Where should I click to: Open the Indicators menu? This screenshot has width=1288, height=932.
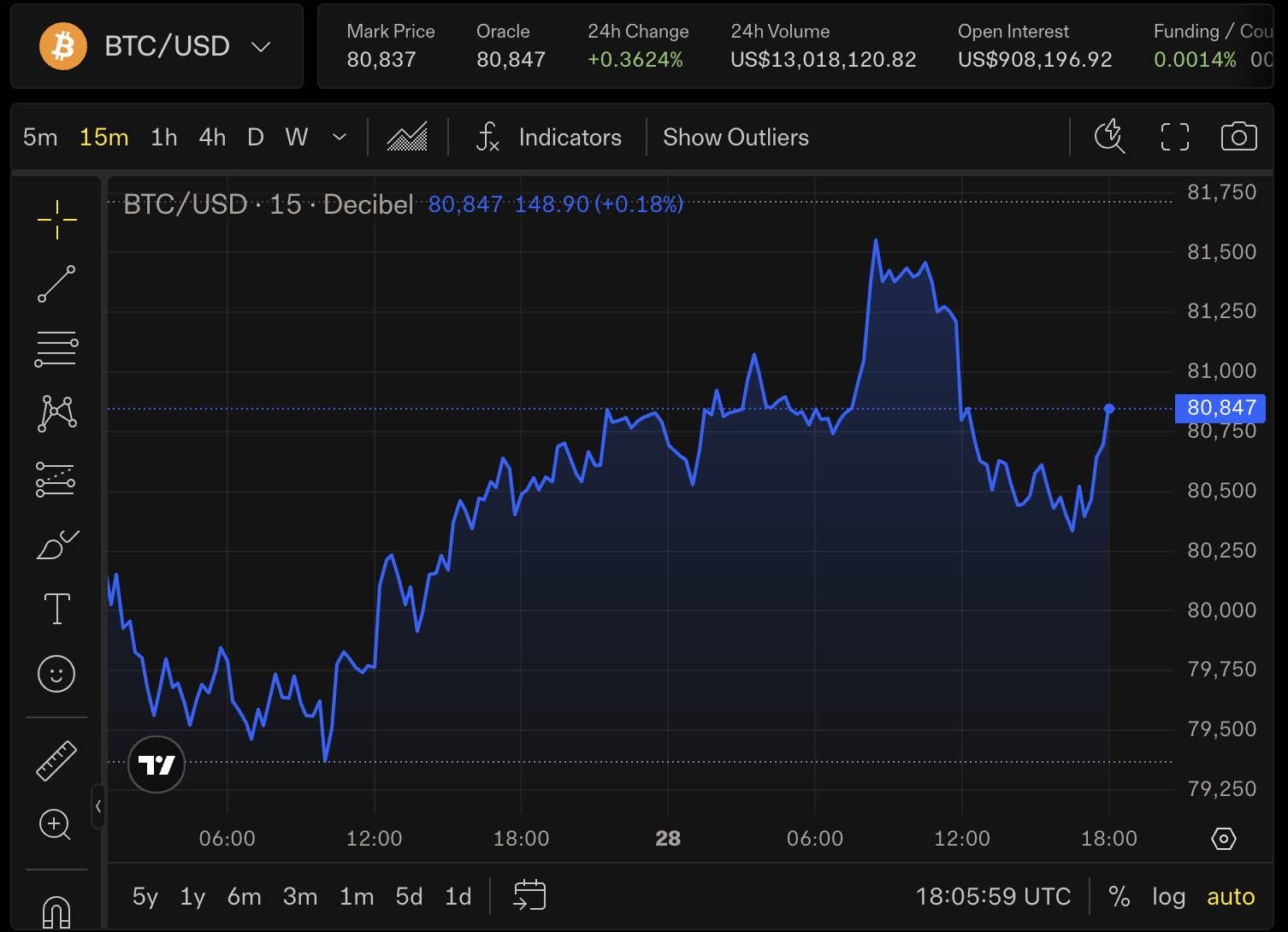pos(549,137)
